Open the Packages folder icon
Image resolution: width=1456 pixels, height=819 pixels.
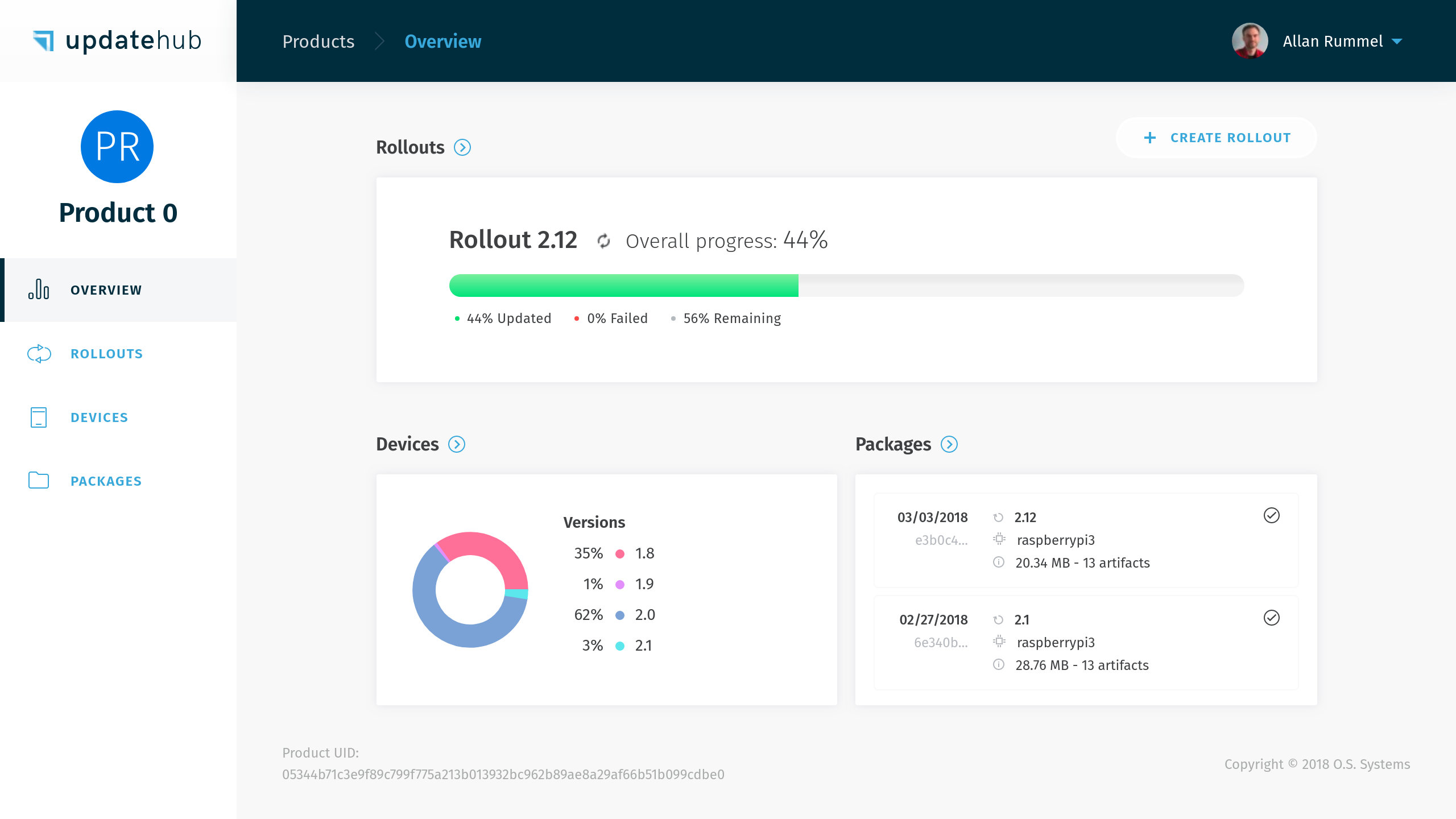pos(38,481)
